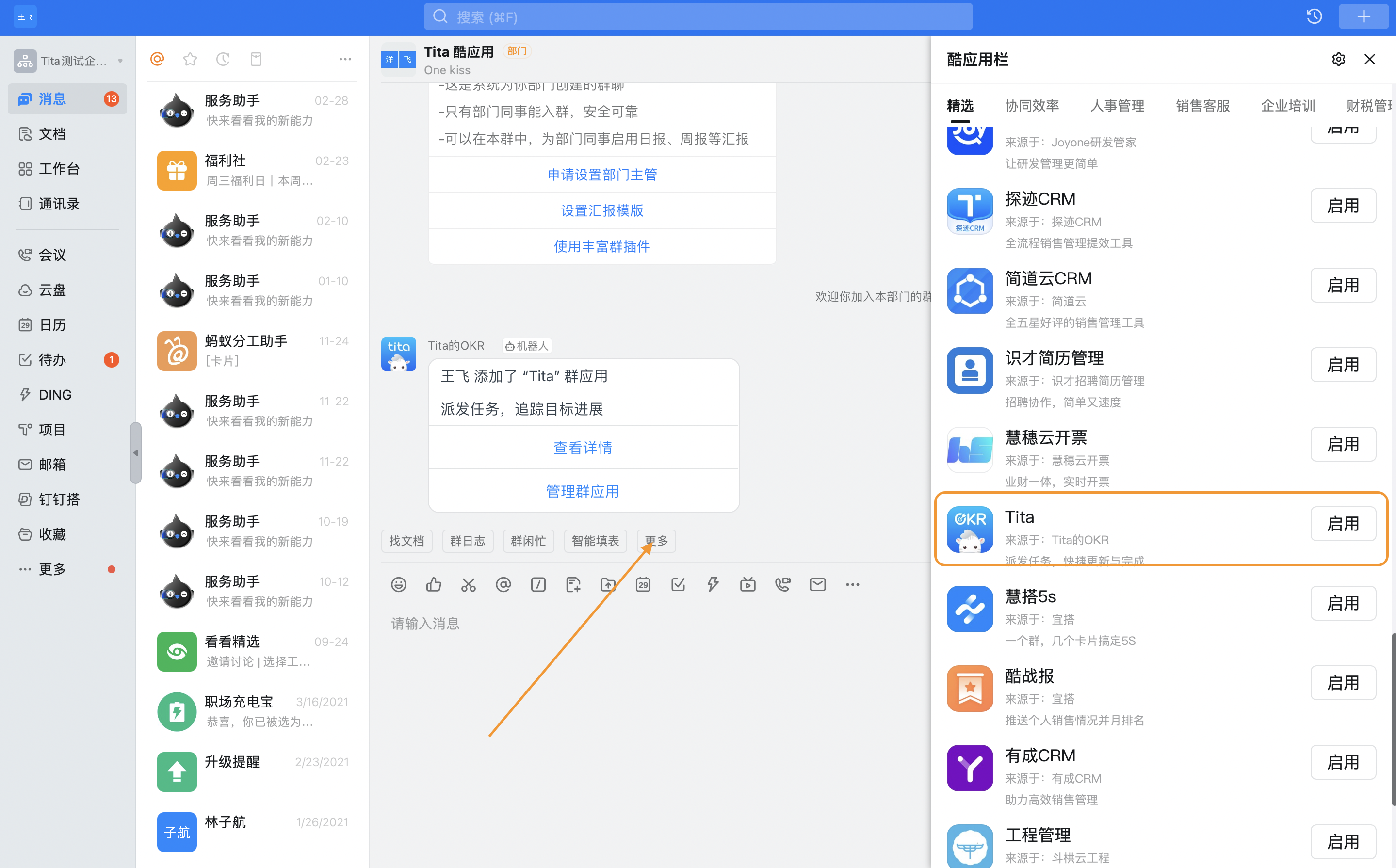Open 待办 in sidebar
The height and width of the screenshot is (868, 1396).
click(67, 360)
